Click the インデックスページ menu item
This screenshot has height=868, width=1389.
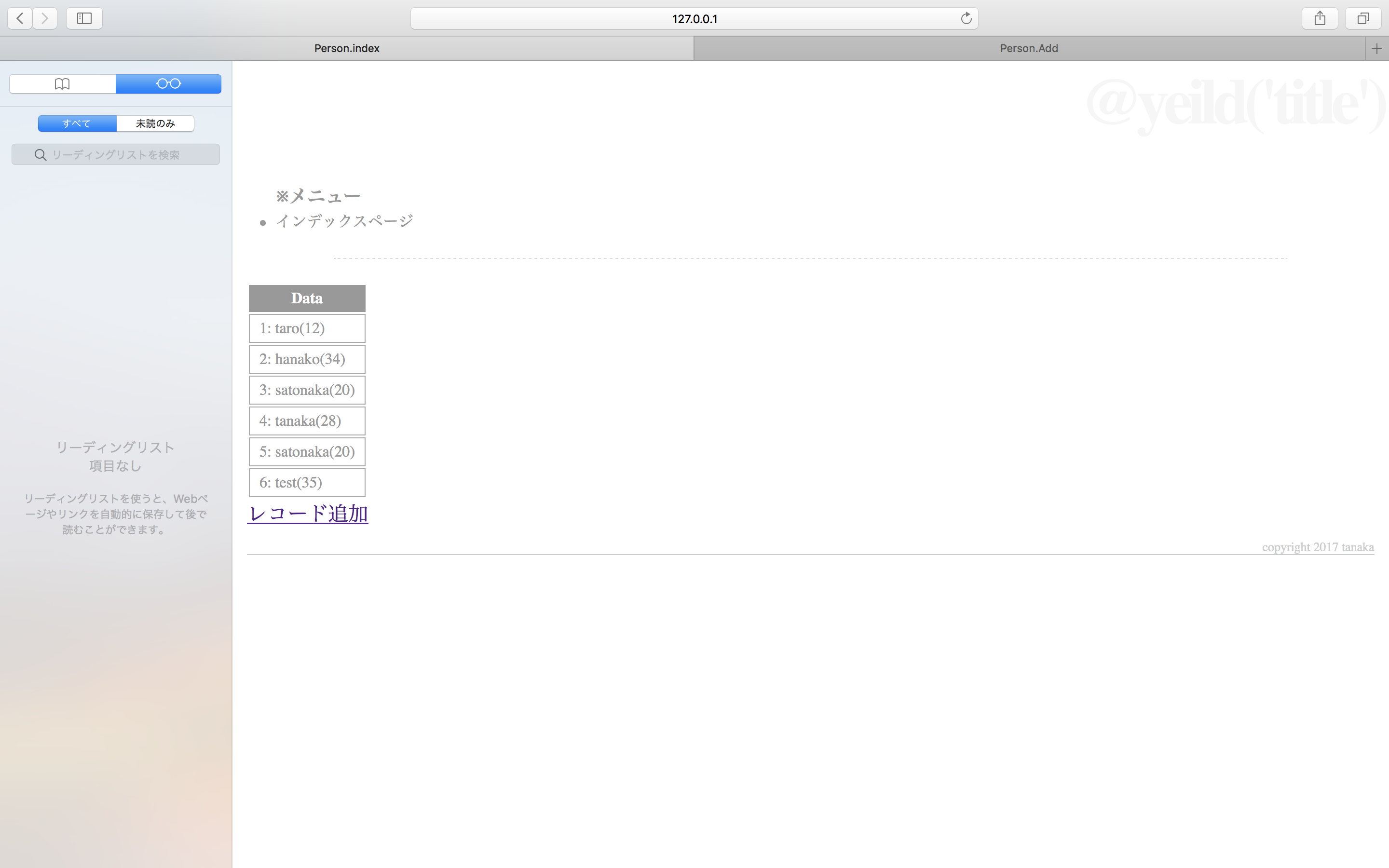coord(344,221)
